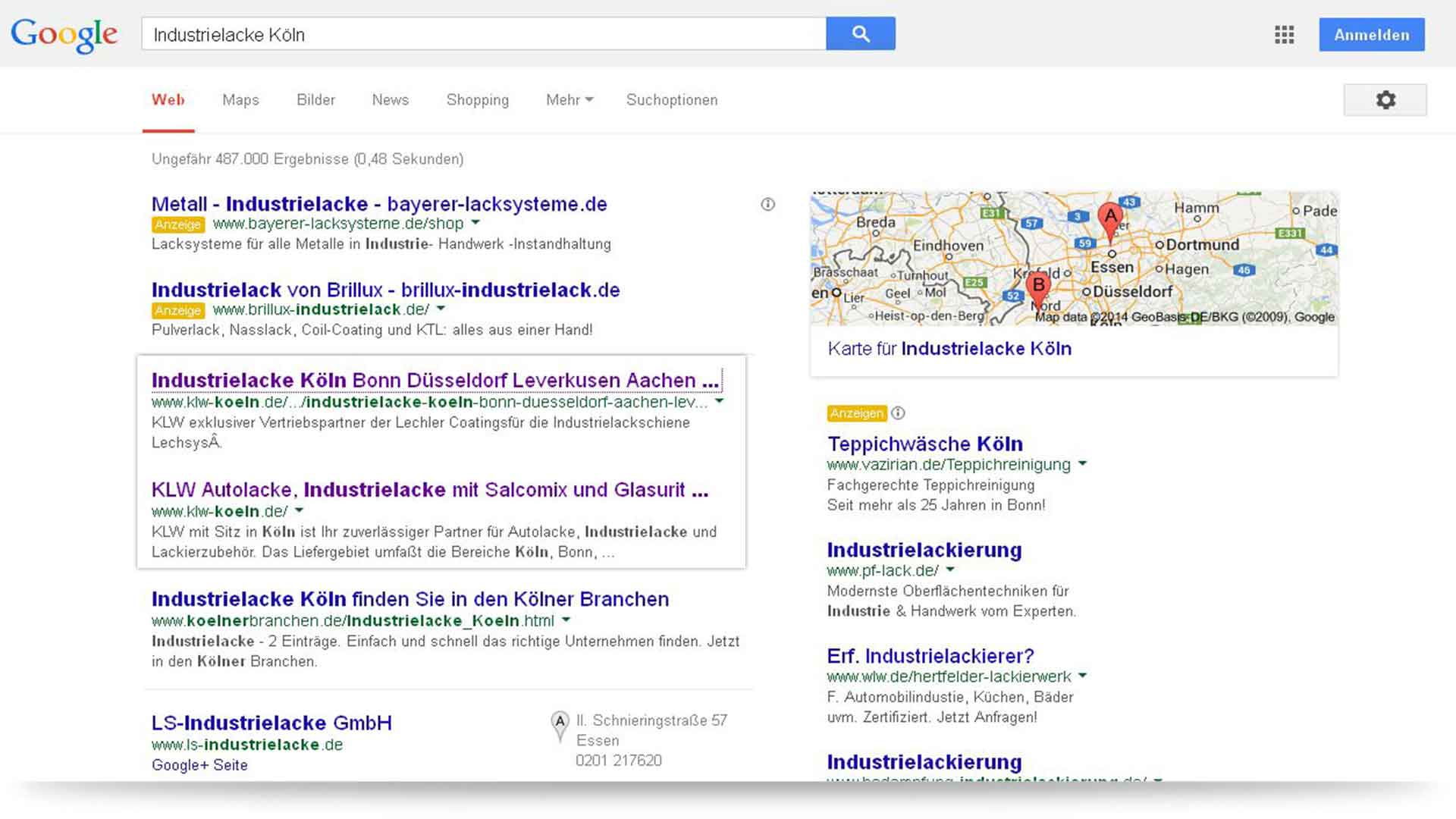The width and height of the screenshot is (1456, 819).
Task: Expand arrow next to vazirian.de/Teppichreinigung URL
Action: (1082, 463)
